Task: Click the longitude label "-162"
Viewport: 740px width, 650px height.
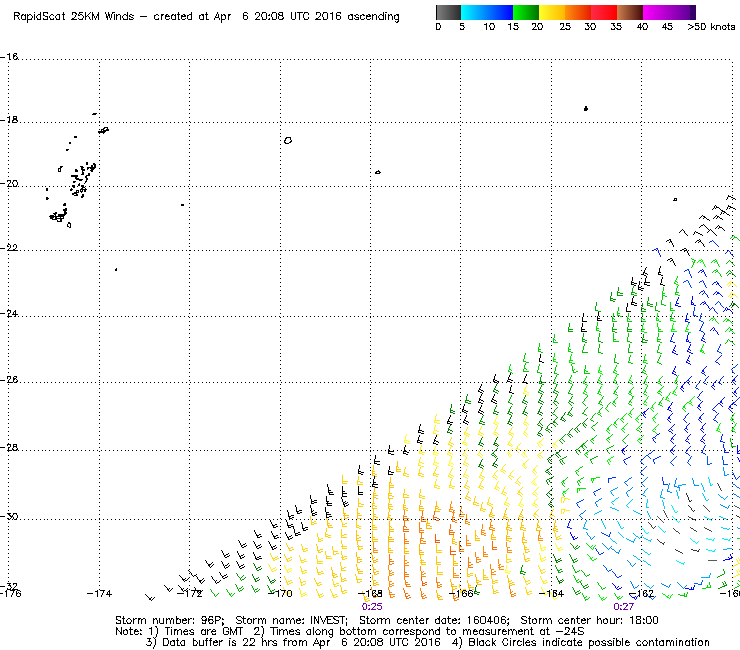Action: click(641, 593)
